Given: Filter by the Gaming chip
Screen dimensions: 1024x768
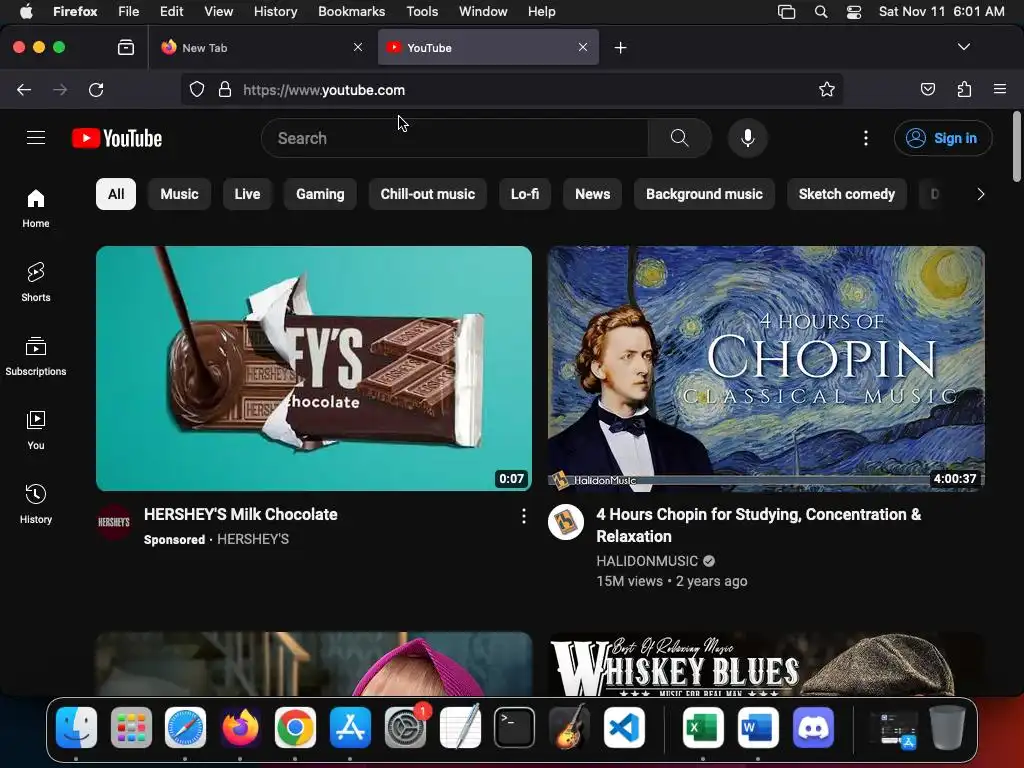Looking at the screenshot, I should 320,194.
